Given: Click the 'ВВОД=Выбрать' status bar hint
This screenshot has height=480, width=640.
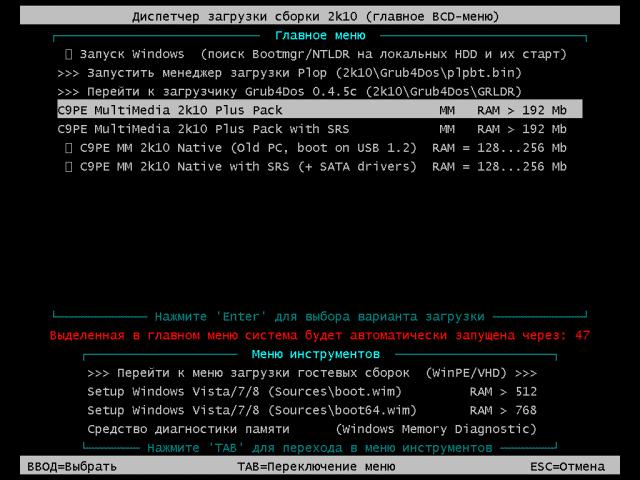Looking at the screenshot, I should click(x=72, y=467).
